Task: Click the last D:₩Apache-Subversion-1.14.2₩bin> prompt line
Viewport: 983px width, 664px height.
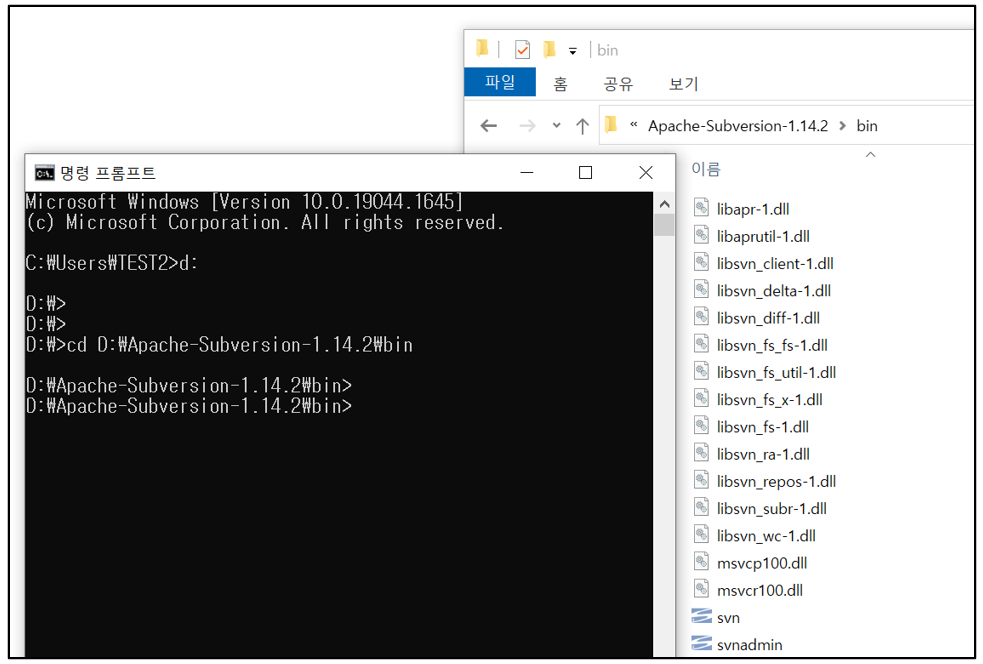Action: coord(189,406)
